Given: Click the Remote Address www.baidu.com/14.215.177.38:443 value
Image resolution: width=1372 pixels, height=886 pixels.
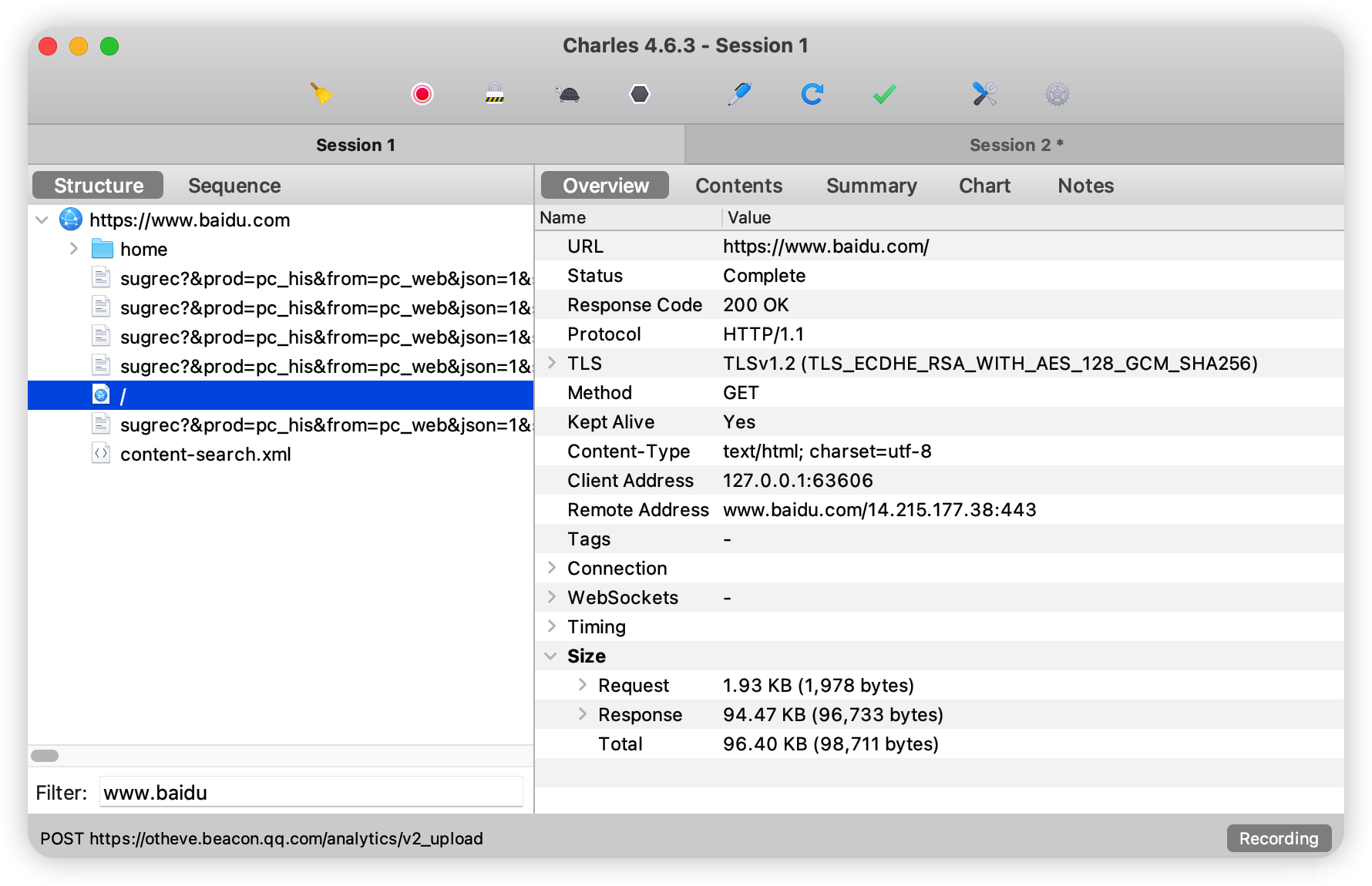Looking at the screenshot, I should (879, 510).
